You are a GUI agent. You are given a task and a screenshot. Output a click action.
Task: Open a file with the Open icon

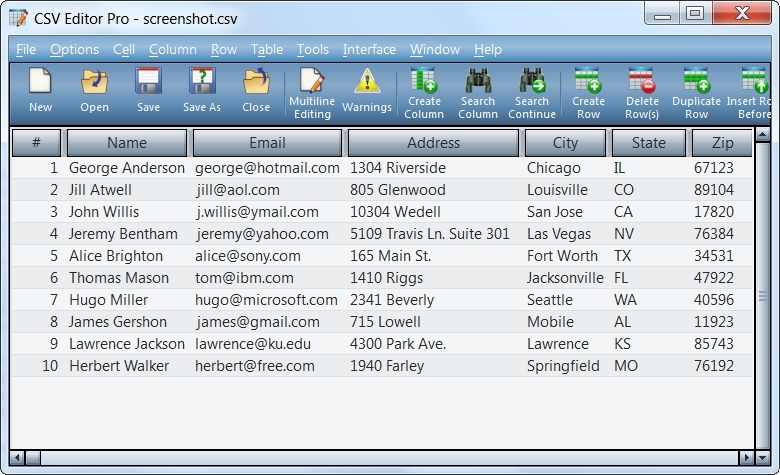click(95, 91)
